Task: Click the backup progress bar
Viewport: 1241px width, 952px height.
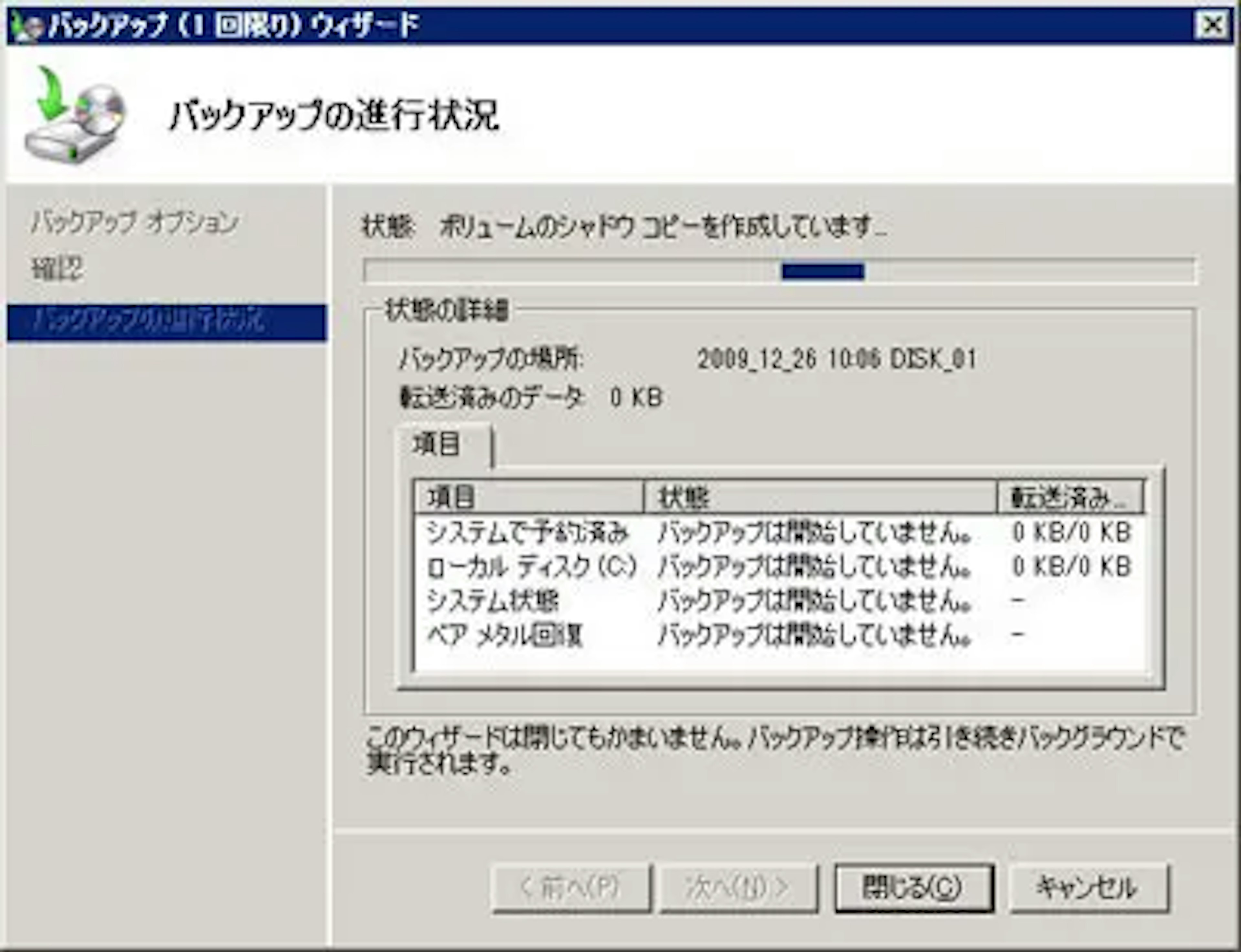Action: [780, 271]
